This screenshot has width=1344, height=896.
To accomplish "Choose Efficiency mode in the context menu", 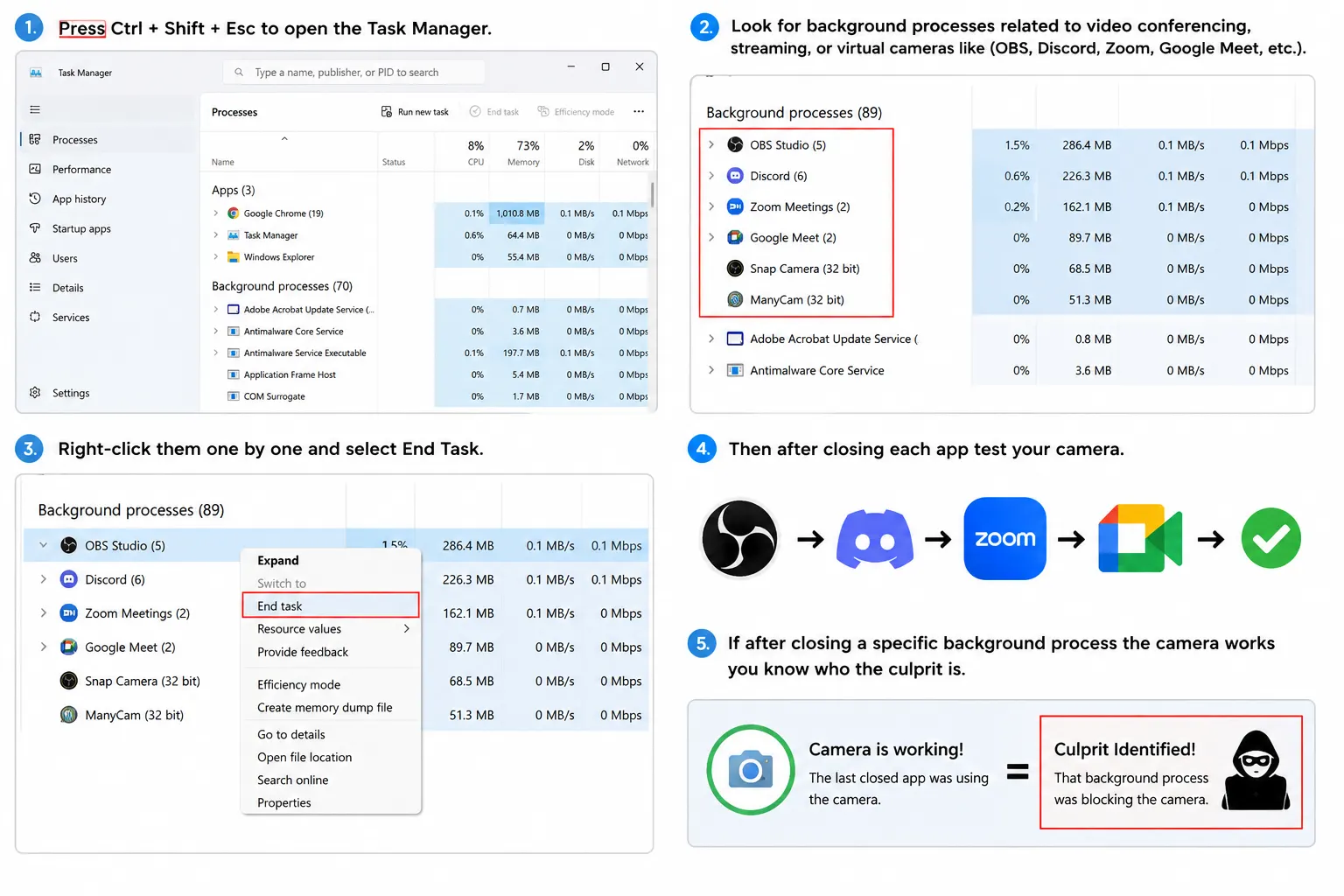I will pos(331,685).
